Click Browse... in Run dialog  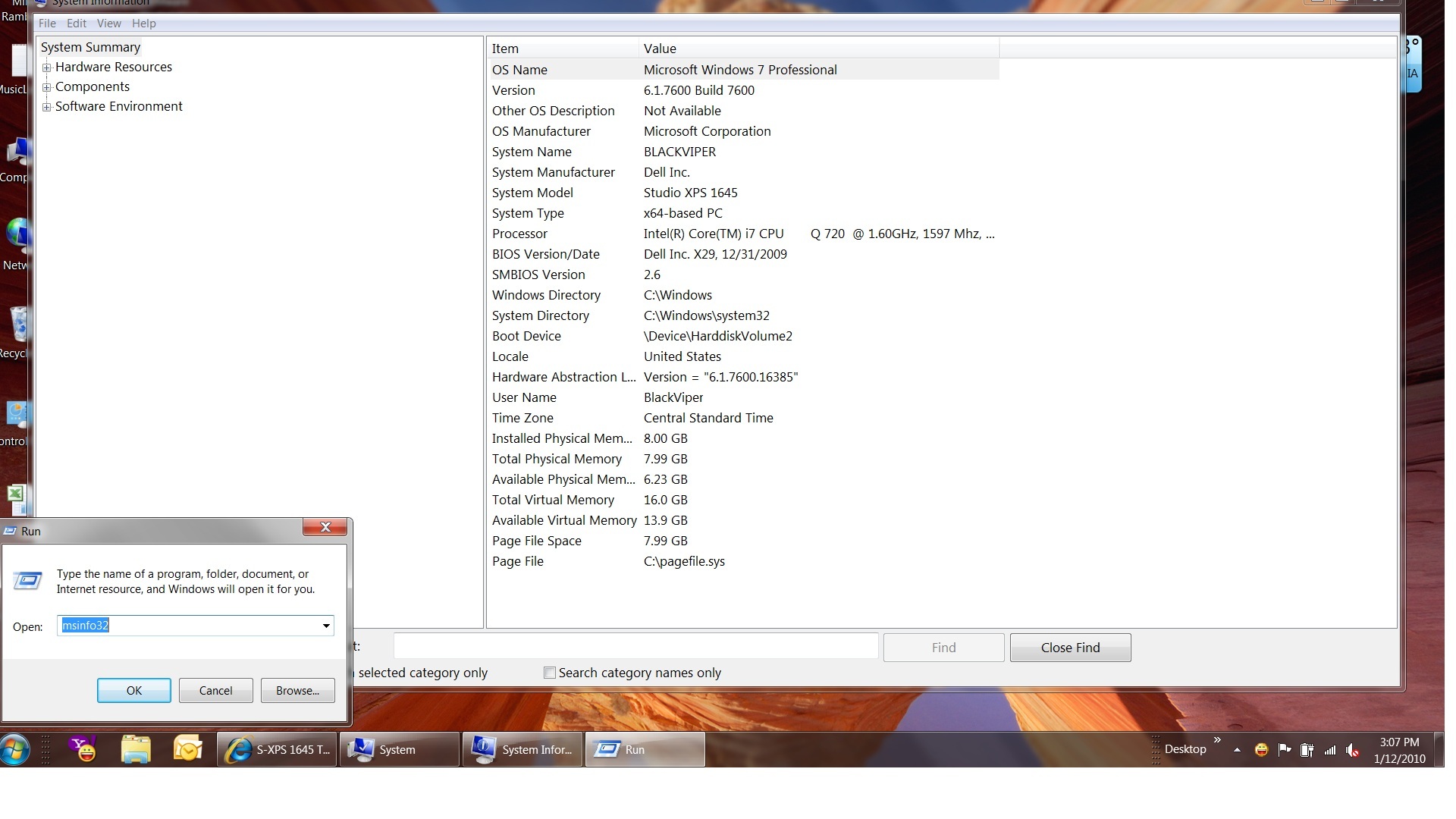pyautogui.click(x=298, y=691)
